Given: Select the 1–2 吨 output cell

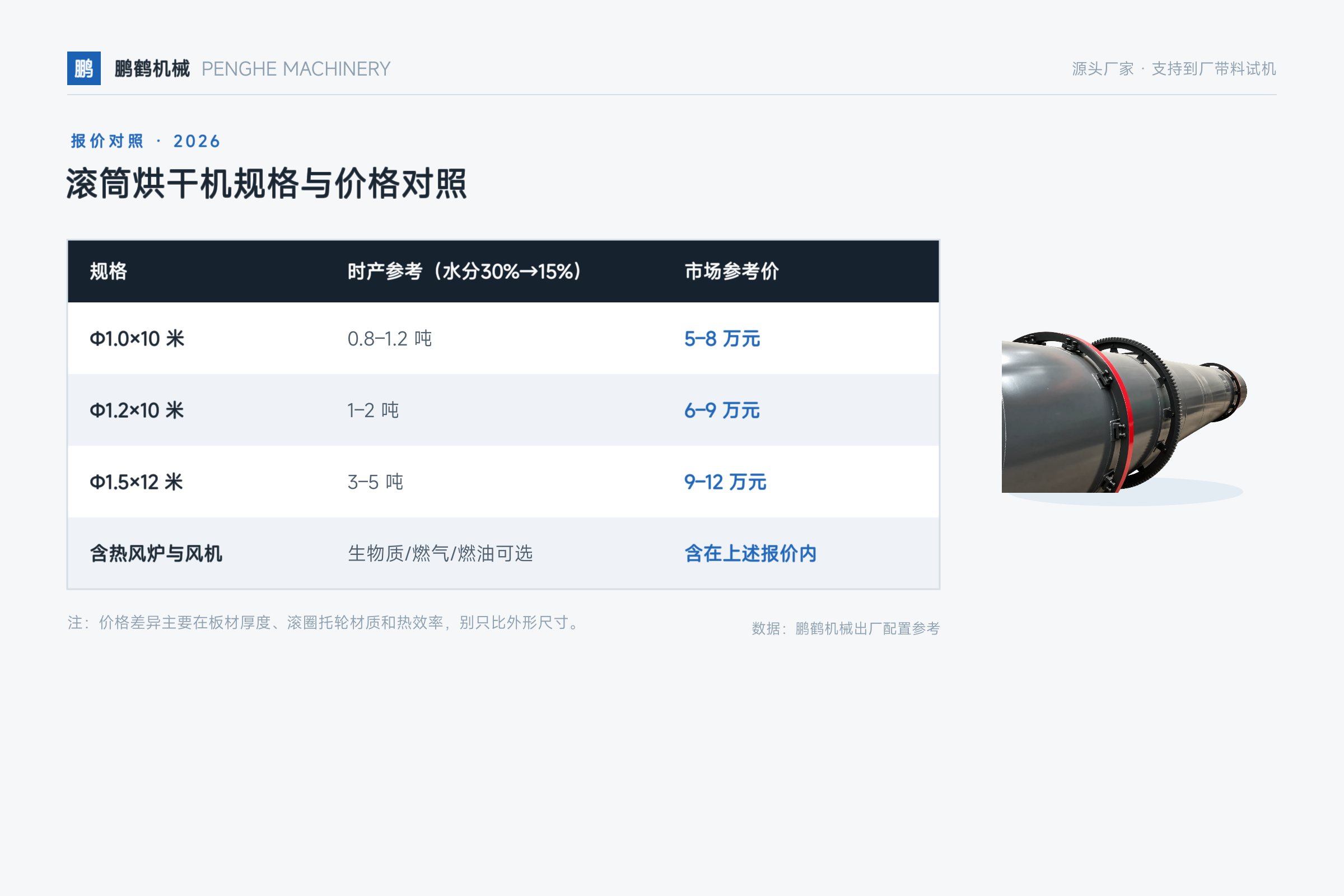Looking at the screenshot, I should (x=373, y=410).
